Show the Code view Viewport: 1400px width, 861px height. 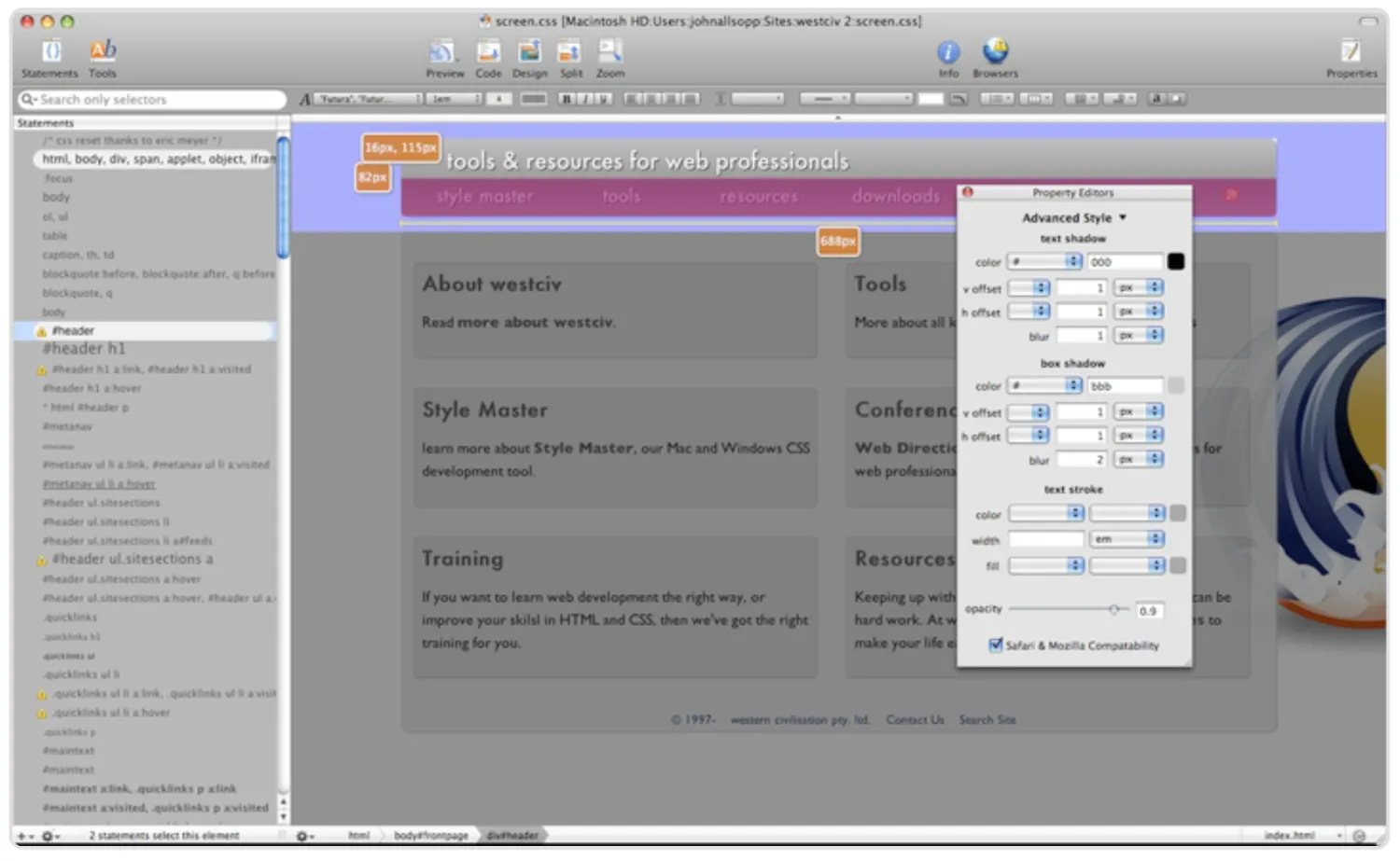(488, 52)
